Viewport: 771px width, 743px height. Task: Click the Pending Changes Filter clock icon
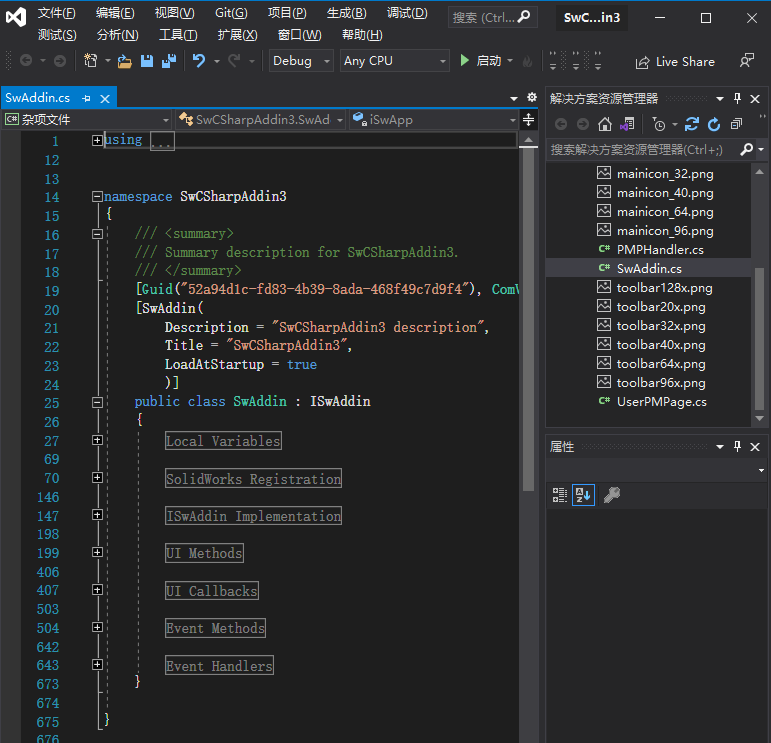(658, 124)
